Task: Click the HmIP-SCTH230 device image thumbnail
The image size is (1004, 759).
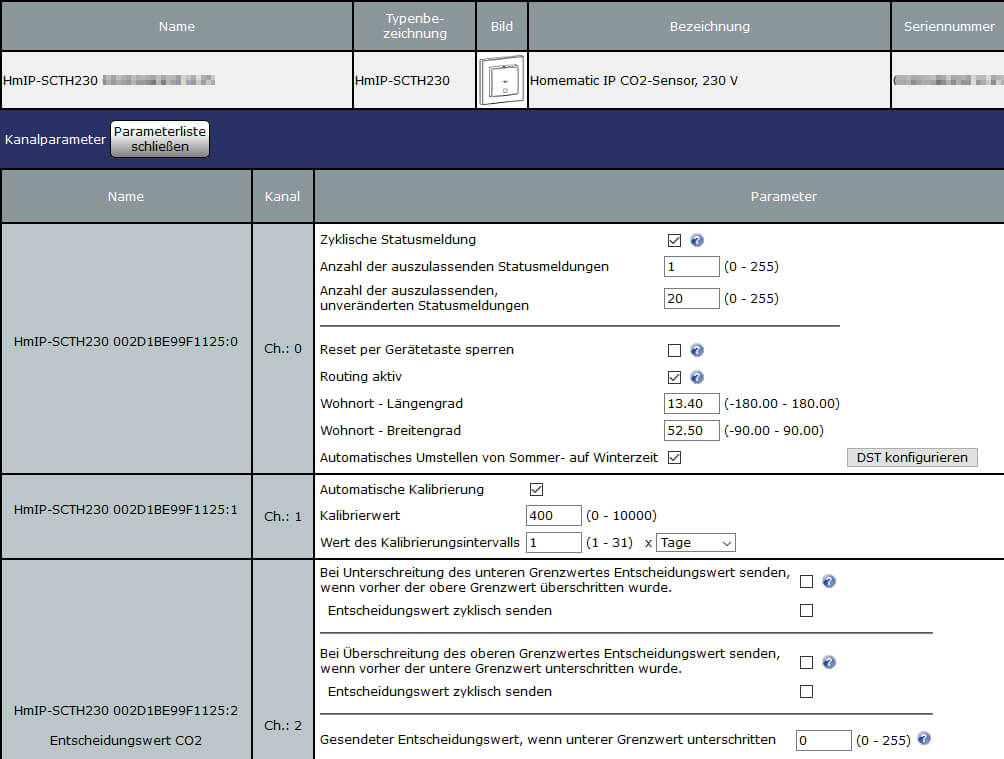Action: pyautogui.click(x=502, y=81)
